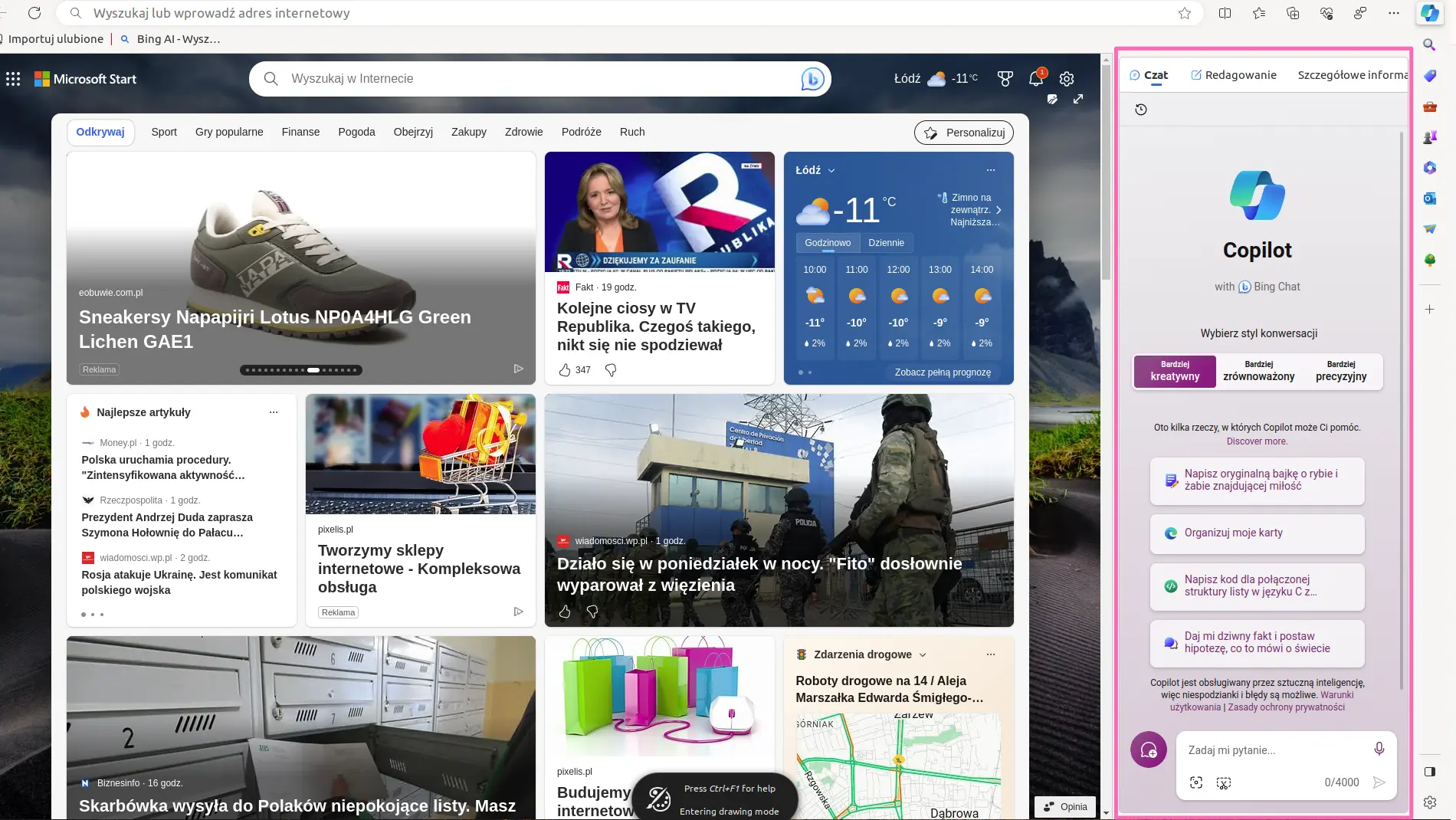The width and height of the screenshot is (1456, 820).
Task: Switch to Redagowanie tab in Copilot
Action: click(x=1233, y=75)
